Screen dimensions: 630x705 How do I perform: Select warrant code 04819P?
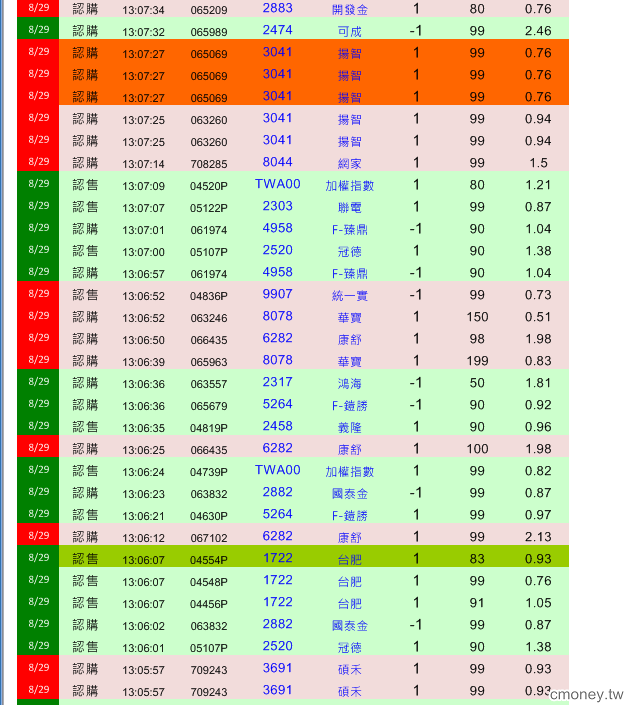tap(209, 428)
